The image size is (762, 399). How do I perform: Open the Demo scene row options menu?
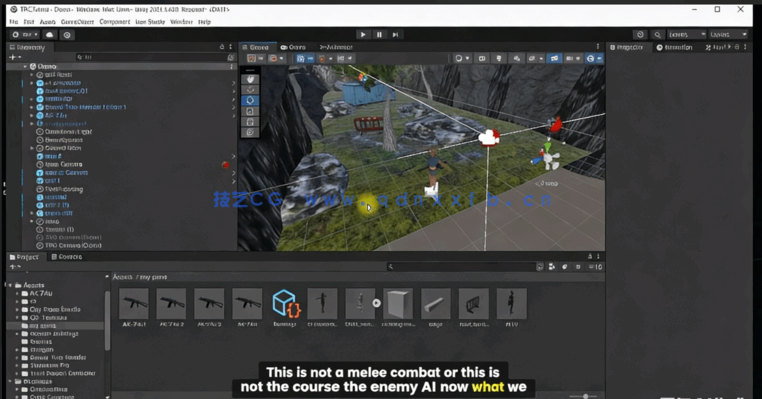tap(231, 66)
